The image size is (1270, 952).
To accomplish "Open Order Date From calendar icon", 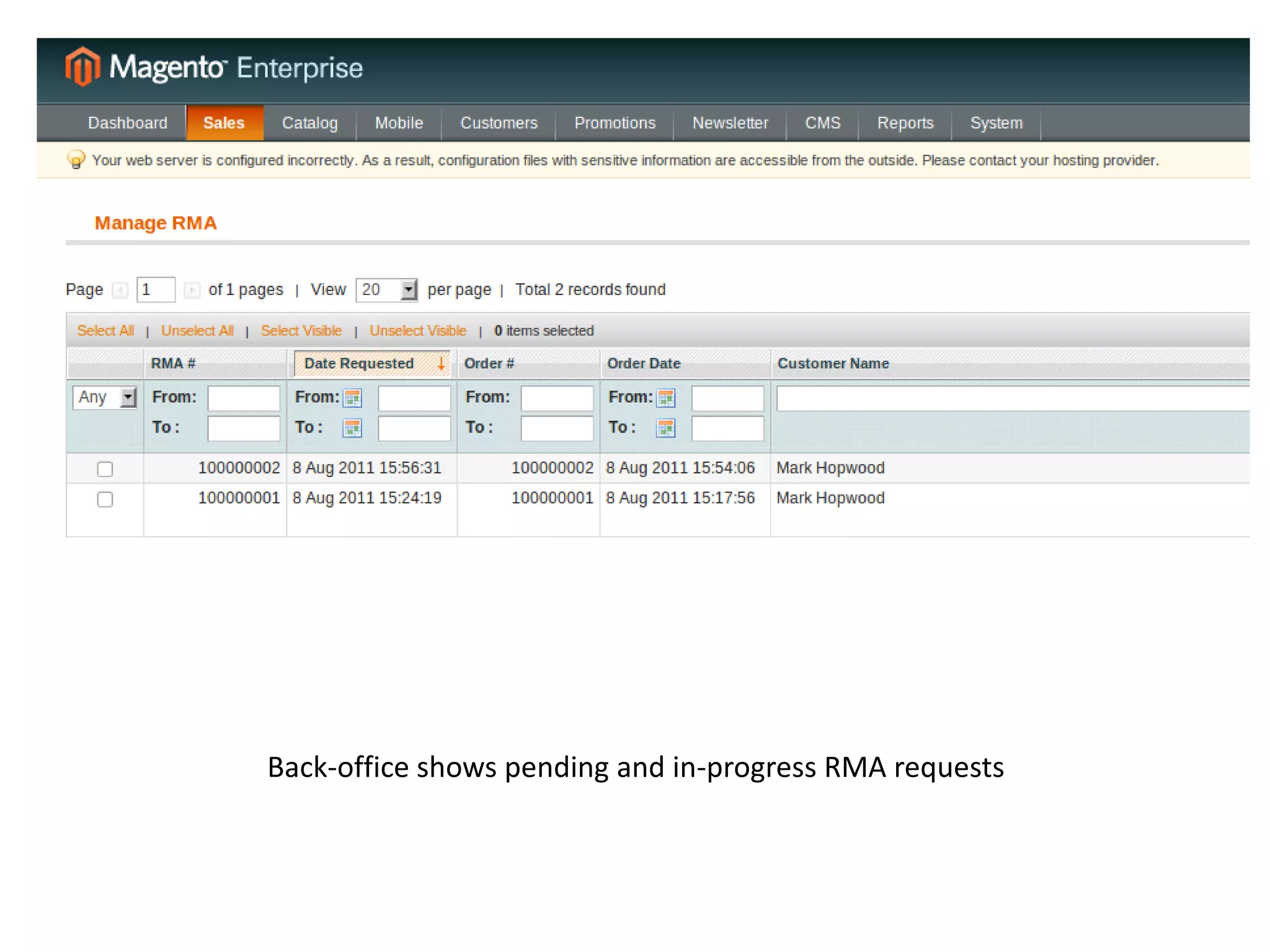I will [x=666, y=398].
